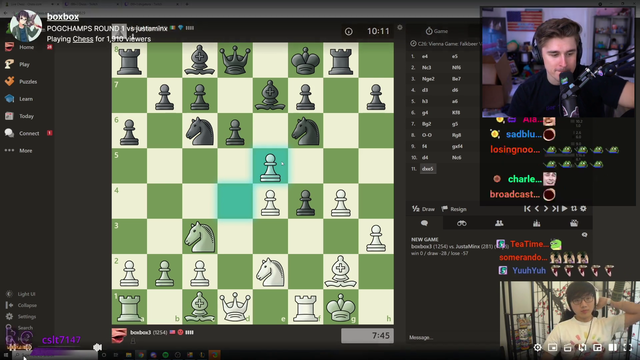Select white's move Bg2 in move 7

coord(427,124)
